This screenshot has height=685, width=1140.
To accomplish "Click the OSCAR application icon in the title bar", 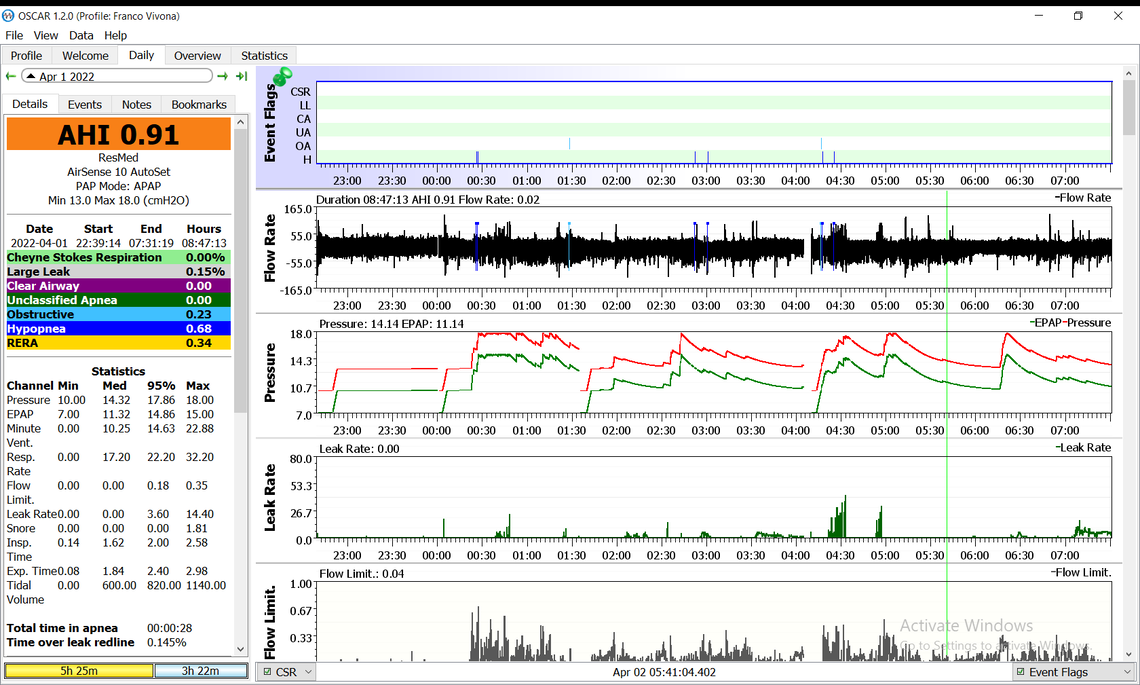I will coord(8,15).
